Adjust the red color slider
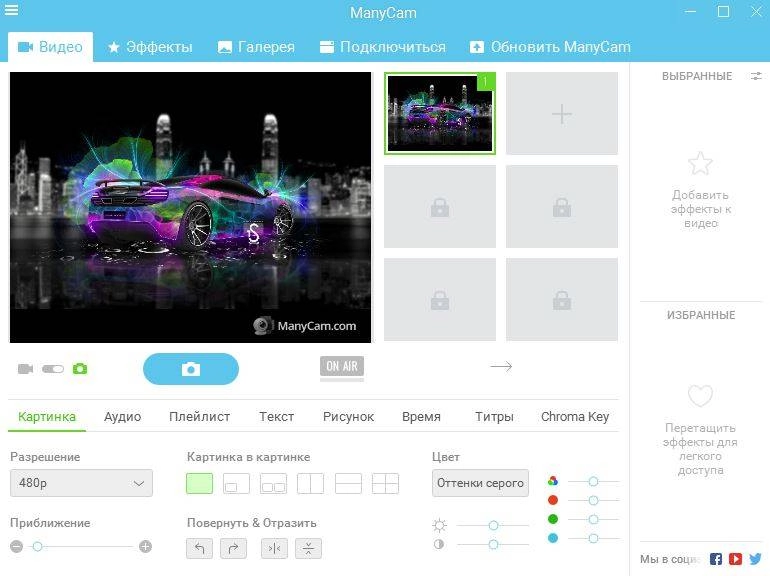Image resolution: width=770 pixels, height=576 pixels. [593, 500]
